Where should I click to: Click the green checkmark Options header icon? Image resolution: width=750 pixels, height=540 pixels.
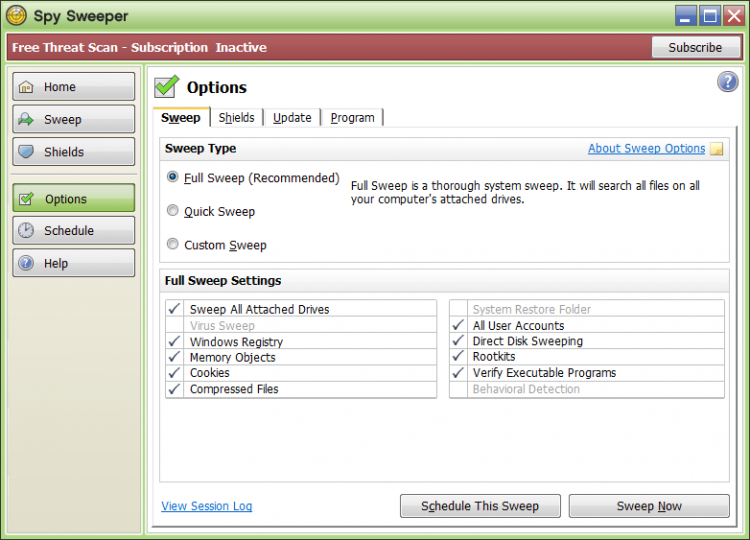pos(166,87)
